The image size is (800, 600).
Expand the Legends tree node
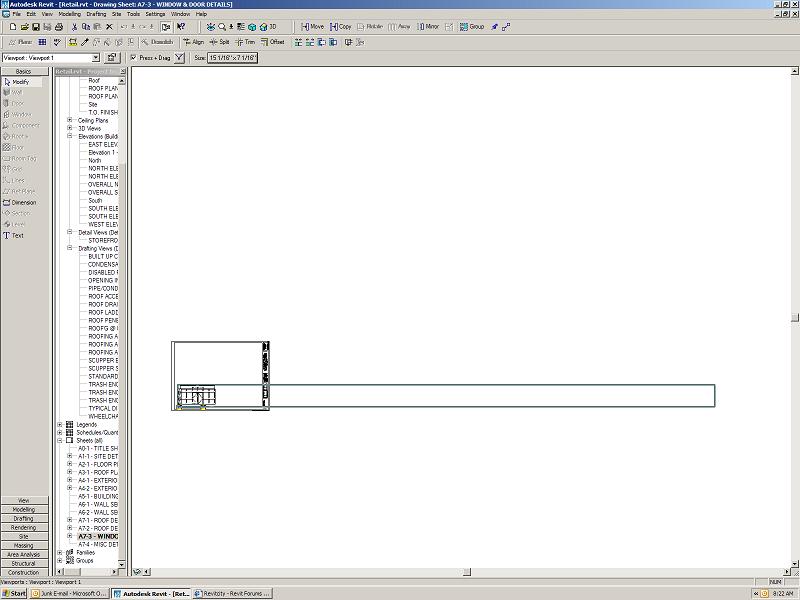[x=60, y=424]
